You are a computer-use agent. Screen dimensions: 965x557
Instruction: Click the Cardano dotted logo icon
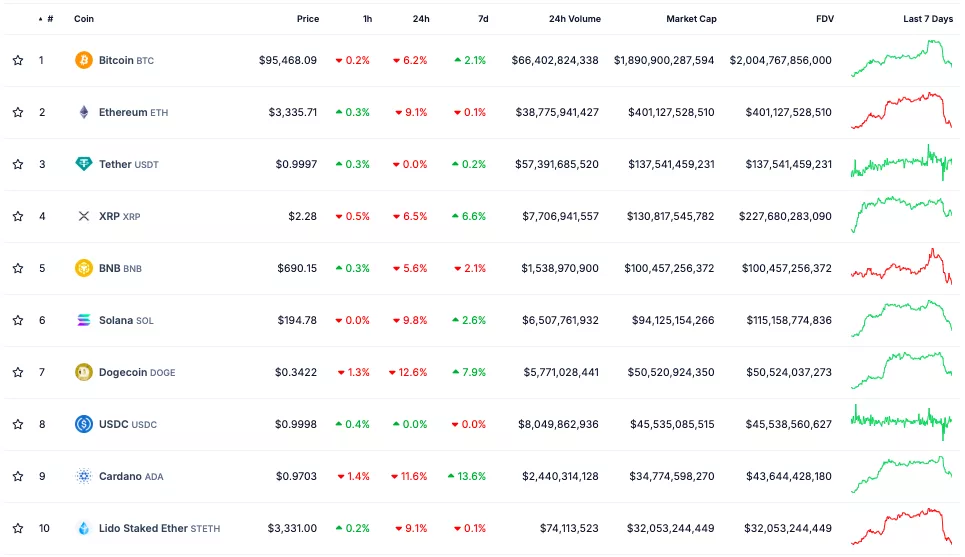coord(84,476)
